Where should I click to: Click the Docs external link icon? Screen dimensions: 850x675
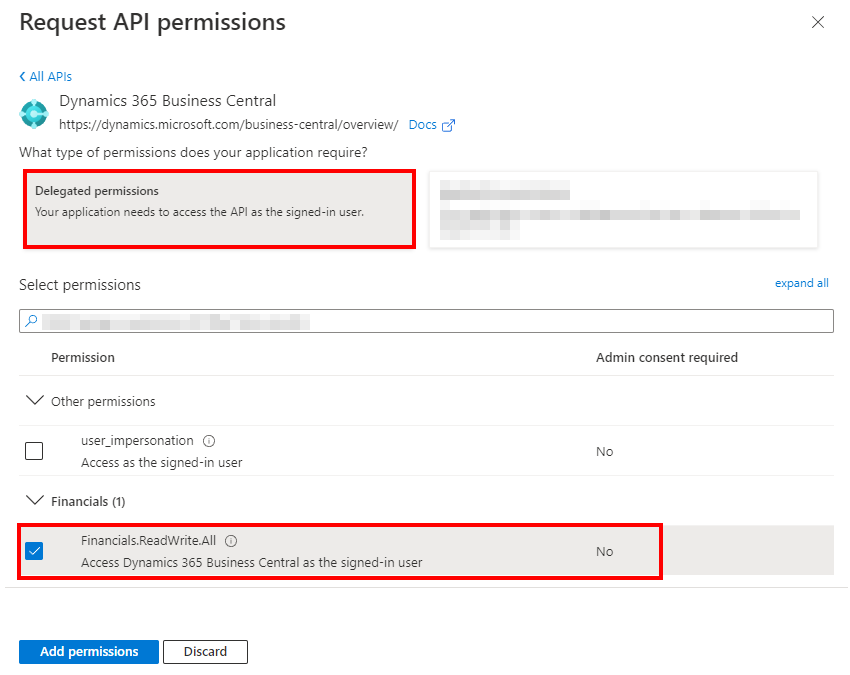(448, 125)
